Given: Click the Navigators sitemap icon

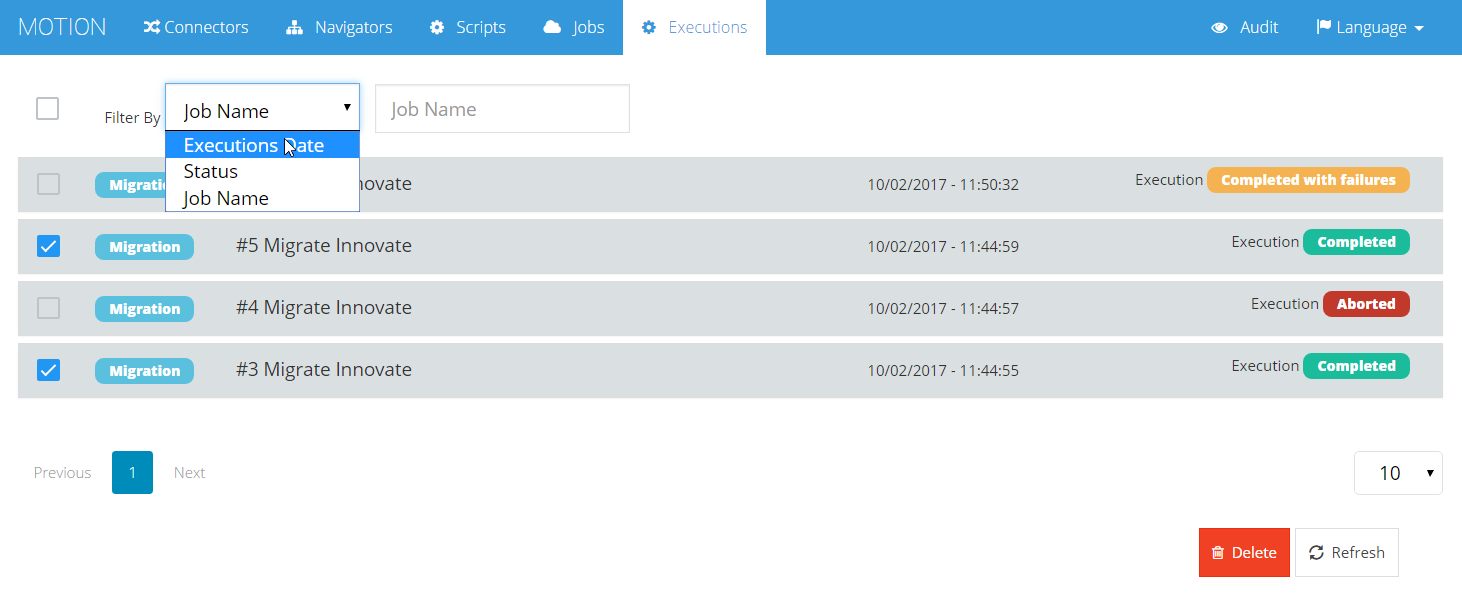Looking at the screenshot, I should [294, 27].
